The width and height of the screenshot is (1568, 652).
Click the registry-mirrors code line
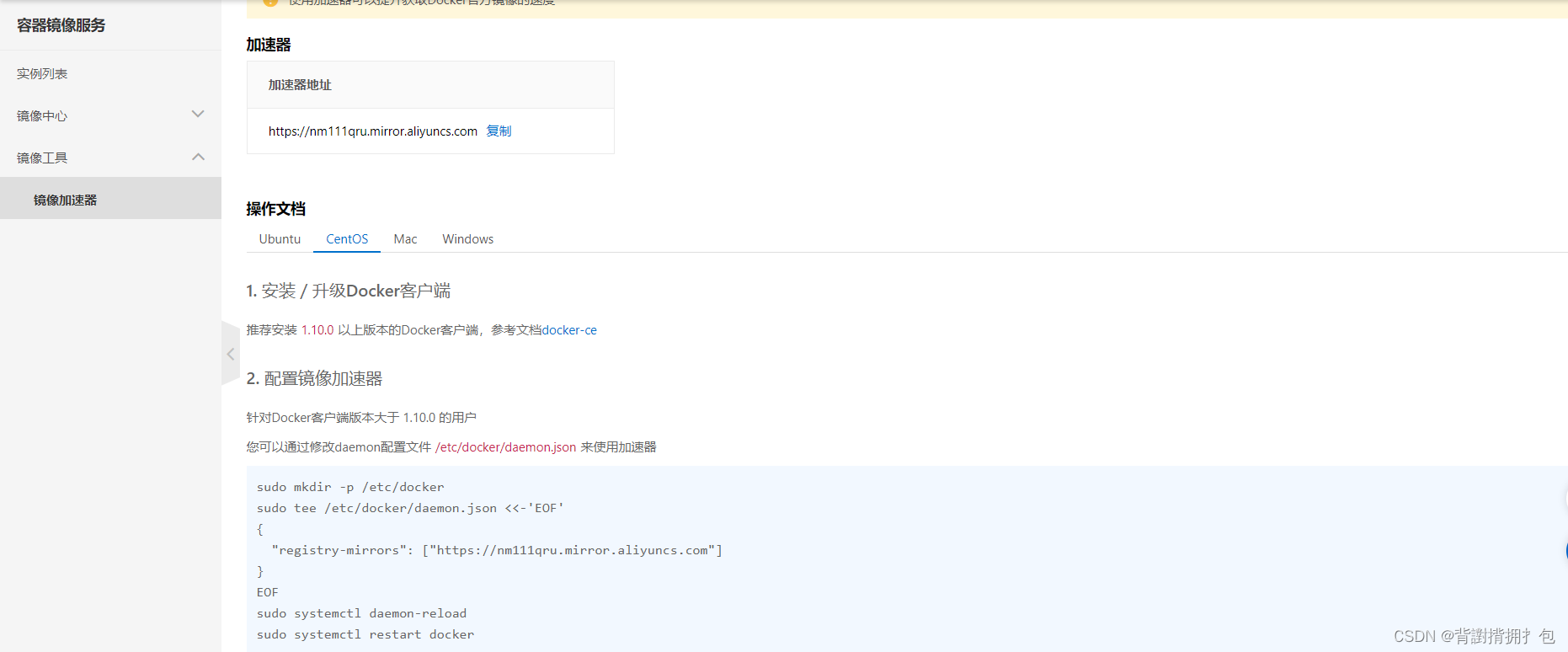pos(497,550)
